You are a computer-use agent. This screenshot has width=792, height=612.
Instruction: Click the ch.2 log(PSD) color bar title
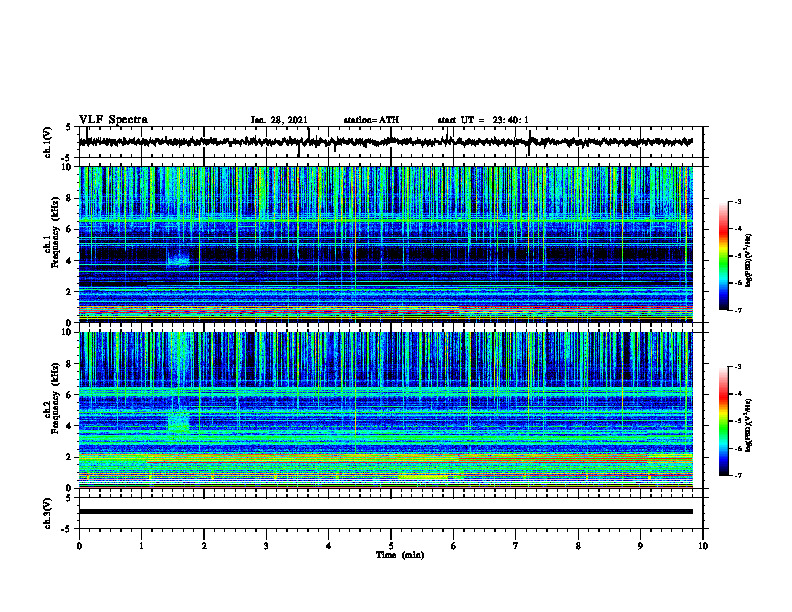(749, 426)
